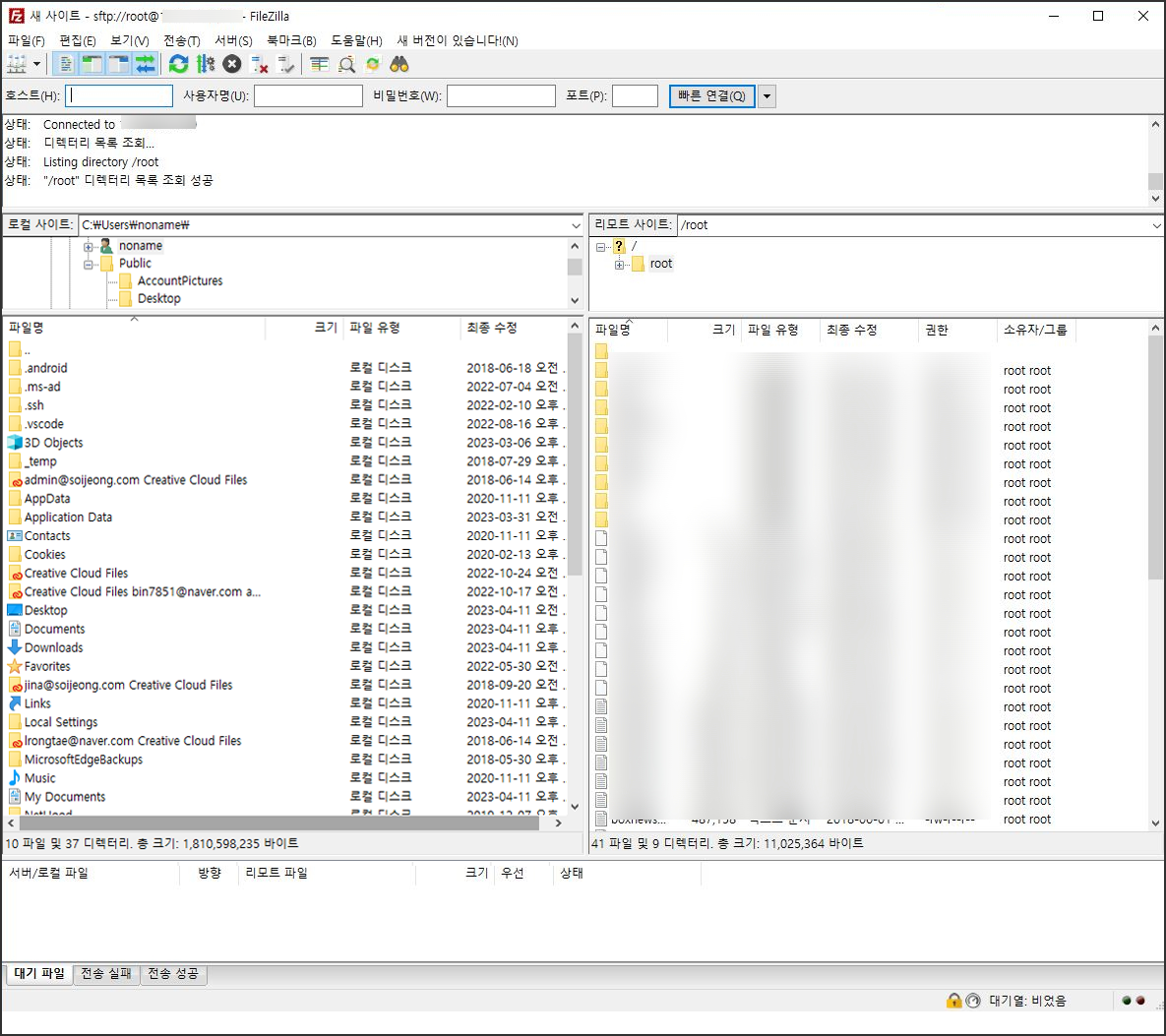Click the 호스트(H) input field
The width and height of the screenshot is (1166, 1036).
point(119,95)
